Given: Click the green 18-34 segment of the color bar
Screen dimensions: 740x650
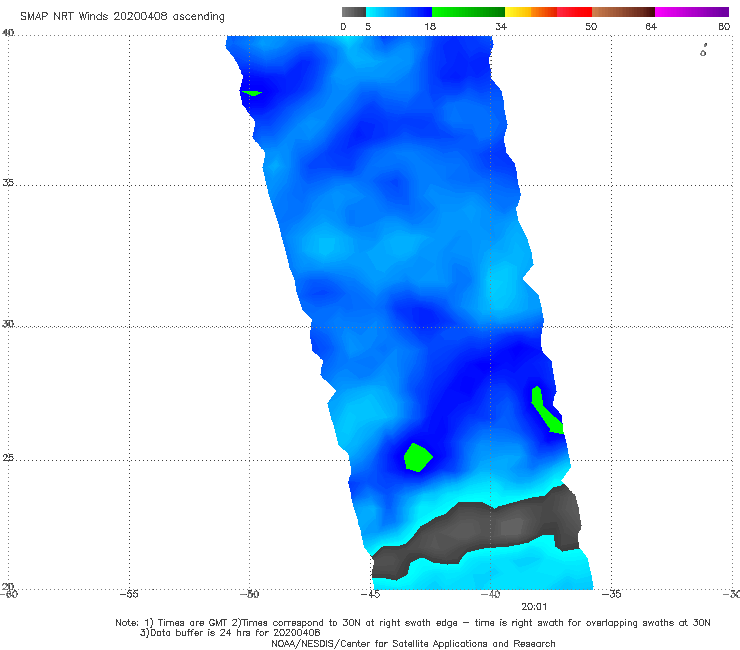Looking at the screenshot, I should click(x=468, y=12).
